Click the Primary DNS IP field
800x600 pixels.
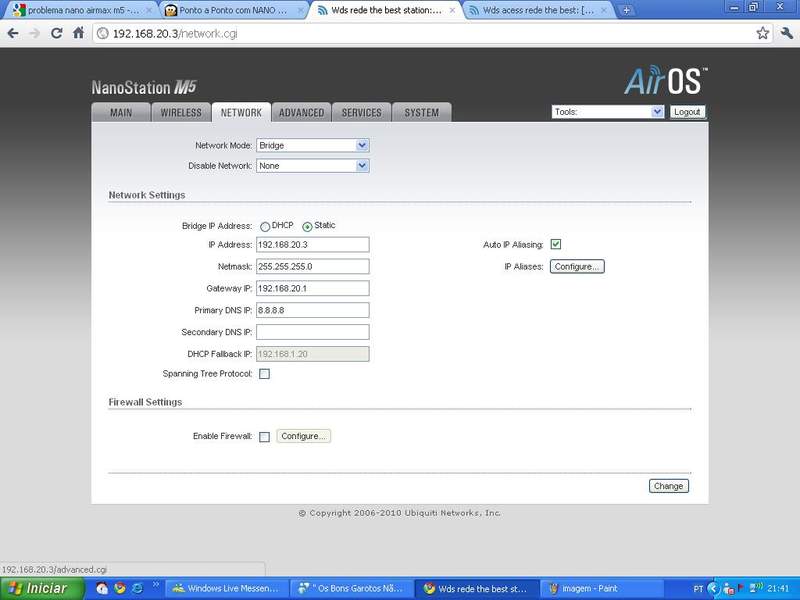313,310
